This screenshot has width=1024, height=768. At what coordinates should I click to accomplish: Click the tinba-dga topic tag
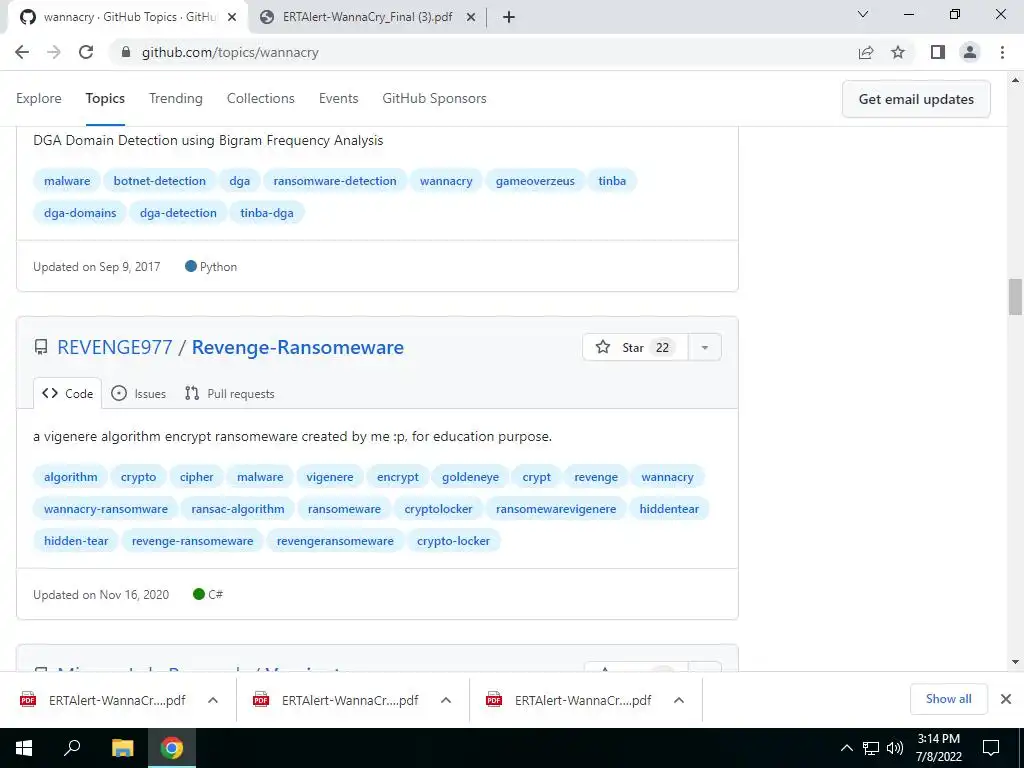tap(266, 213)
